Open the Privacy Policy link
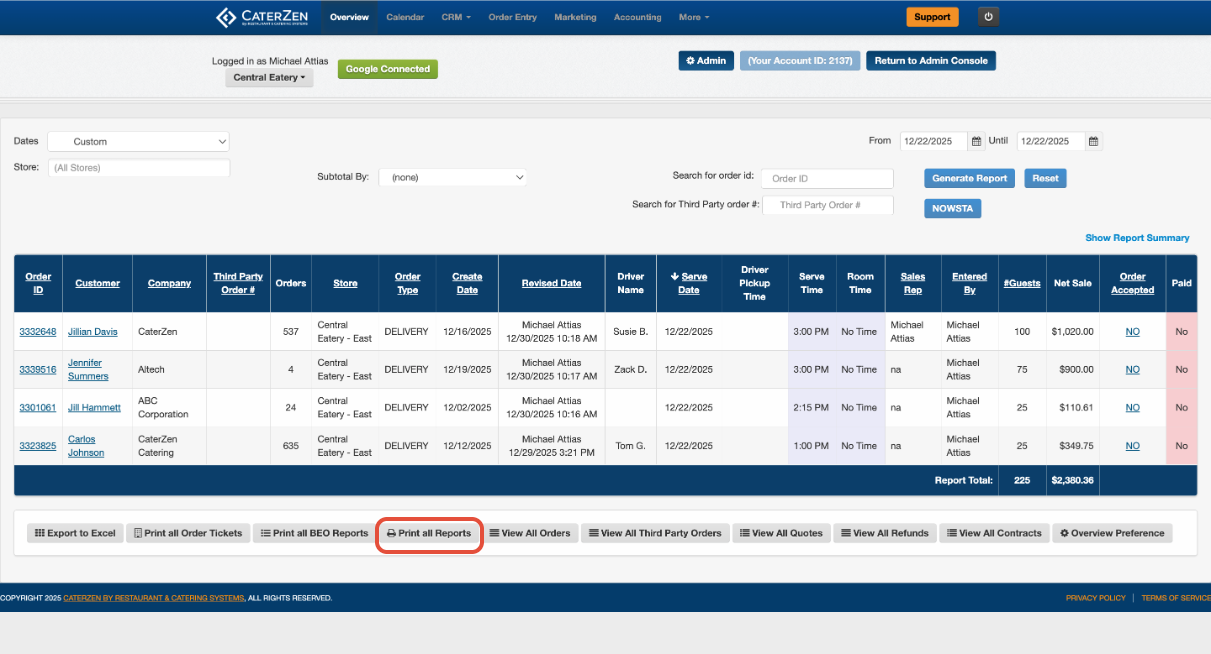Screen dimensions: 1211x654 point(1095,598)
